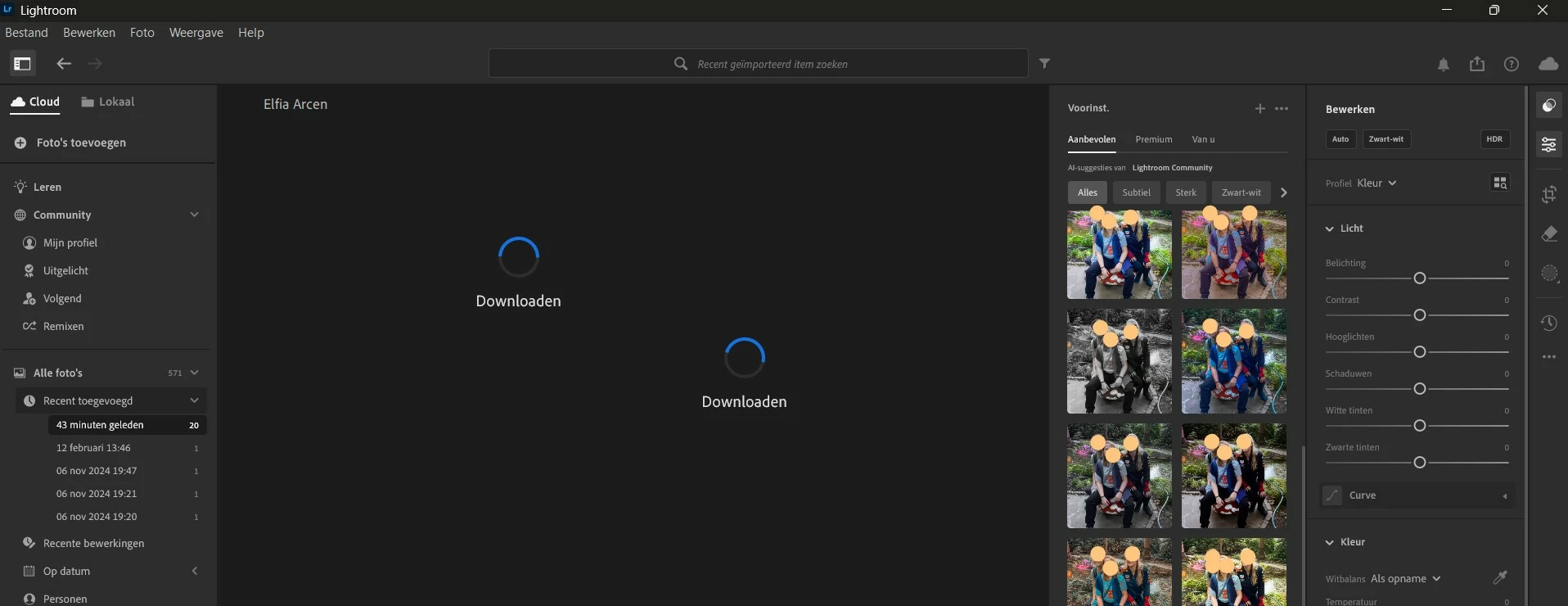
Task: Open the Foto menu
Action: pyautogui.click(x=142, y=33)
